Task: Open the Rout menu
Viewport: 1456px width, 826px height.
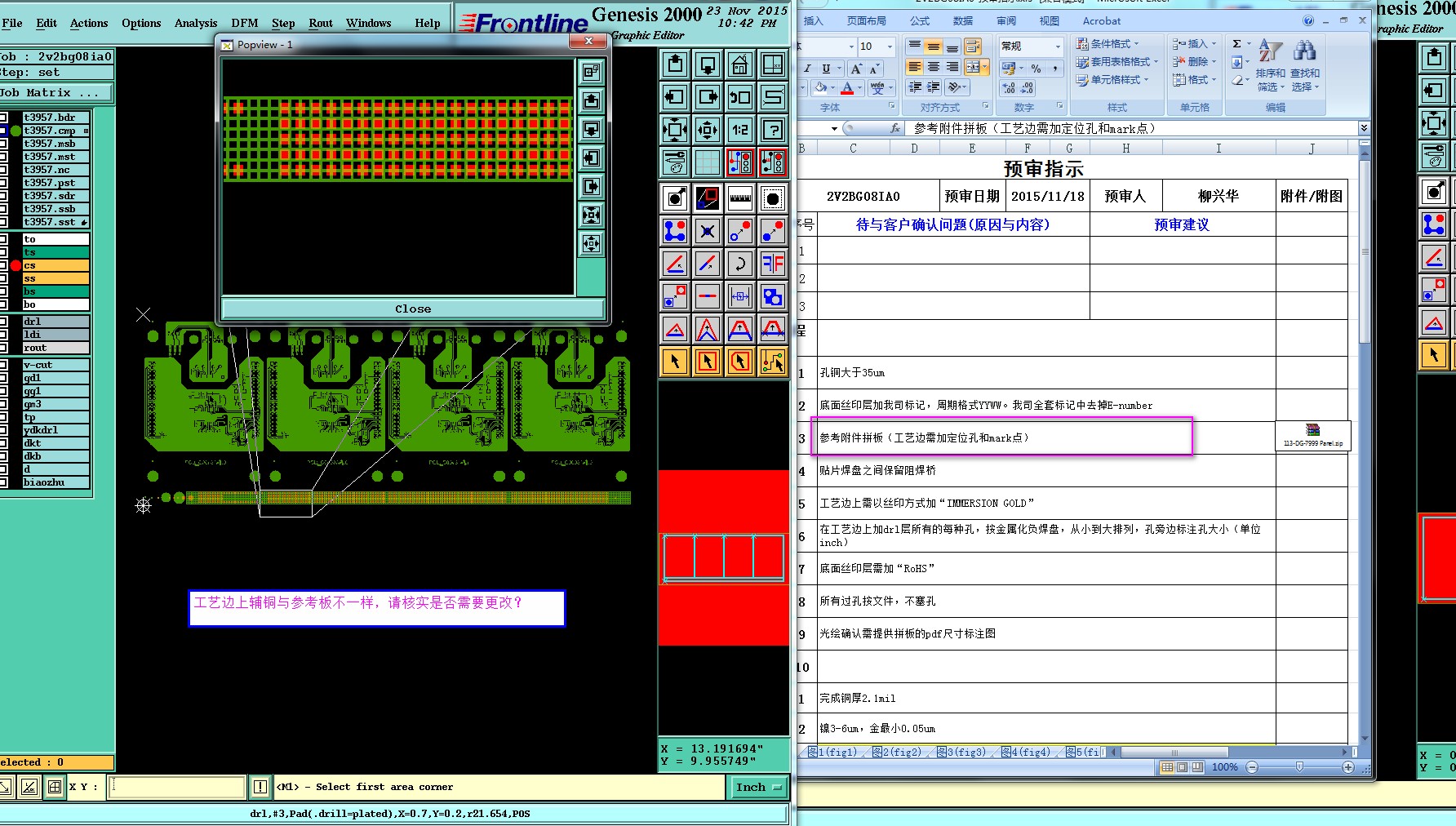Action: pos(321,24)
